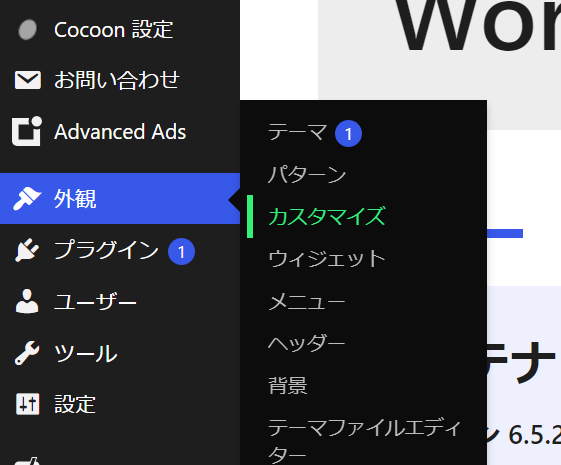
Task: Click the Cocoon 設定 gray circle icon
Action: 28,29
